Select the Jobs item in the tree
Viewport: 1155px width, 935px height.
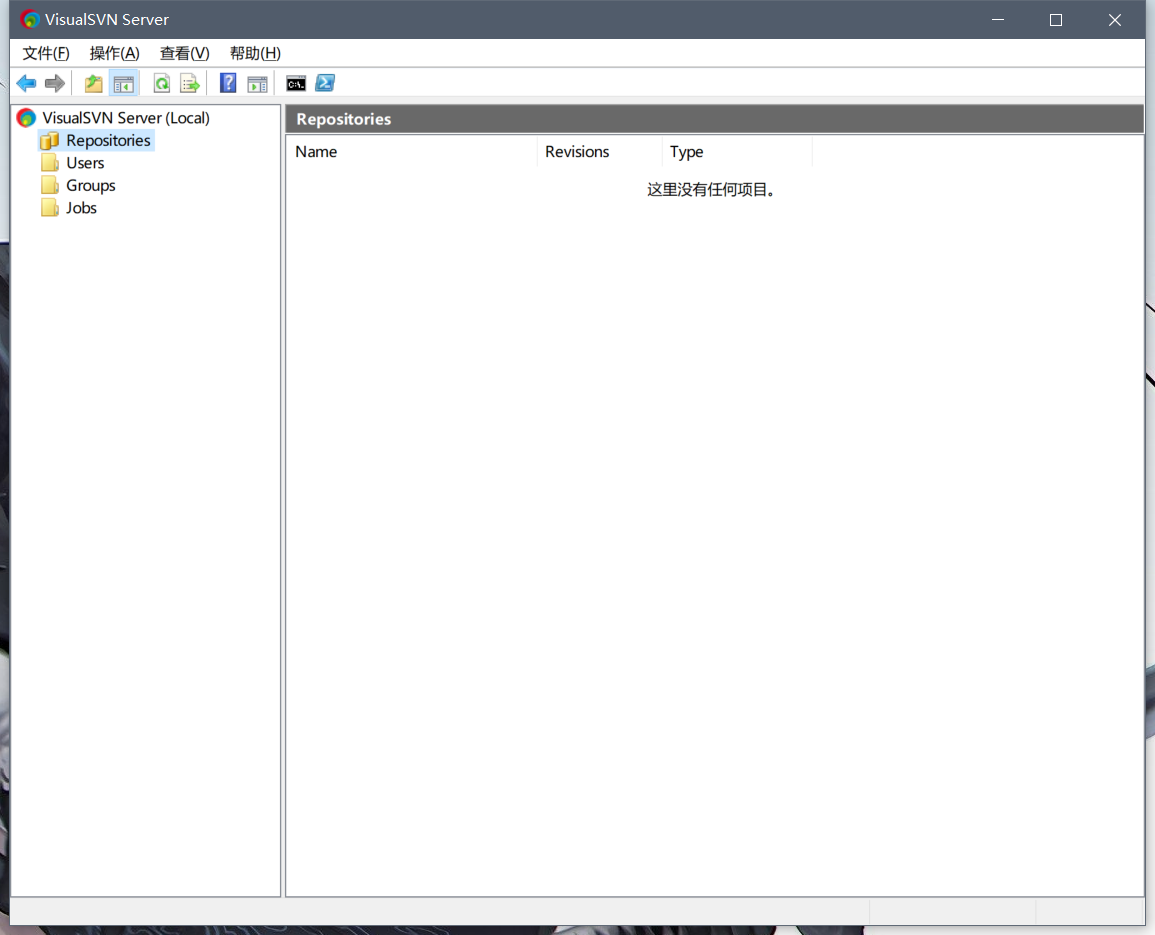[x=82, y=207]
